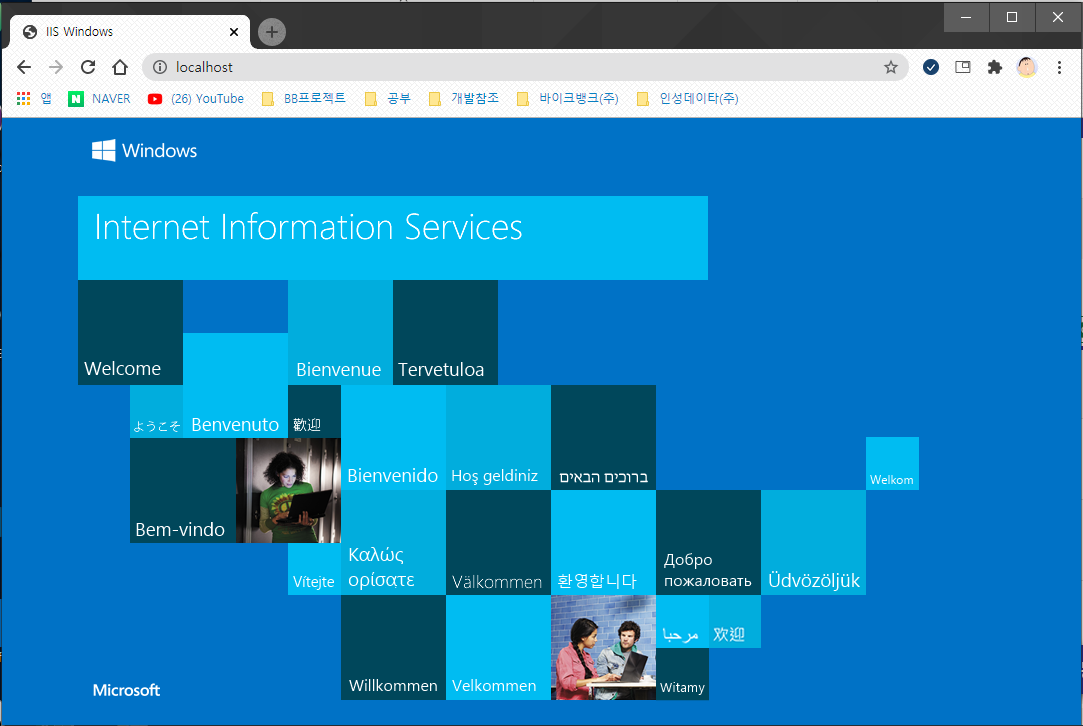The height and width of the screenshot is (726, 1083).
Task: Click the localhost address bar
Action: tap(525, 67)
